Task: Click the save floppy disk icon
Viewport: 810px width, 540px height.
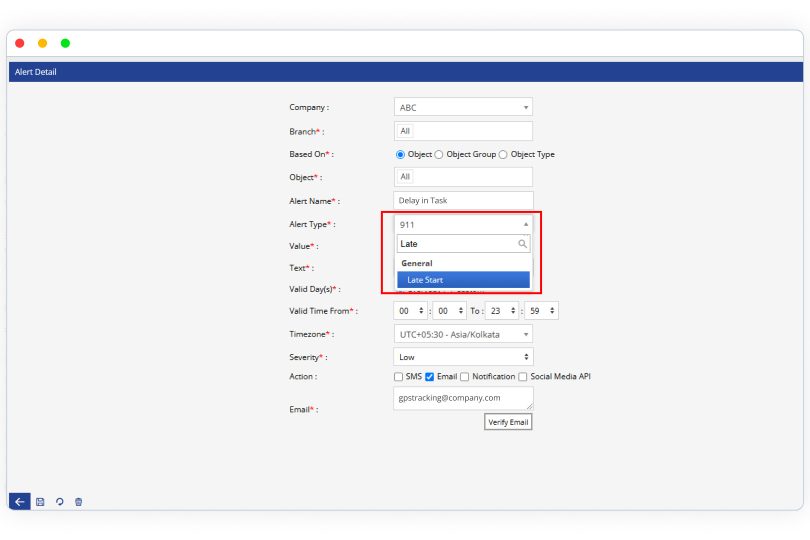Action: pos(40,501)
